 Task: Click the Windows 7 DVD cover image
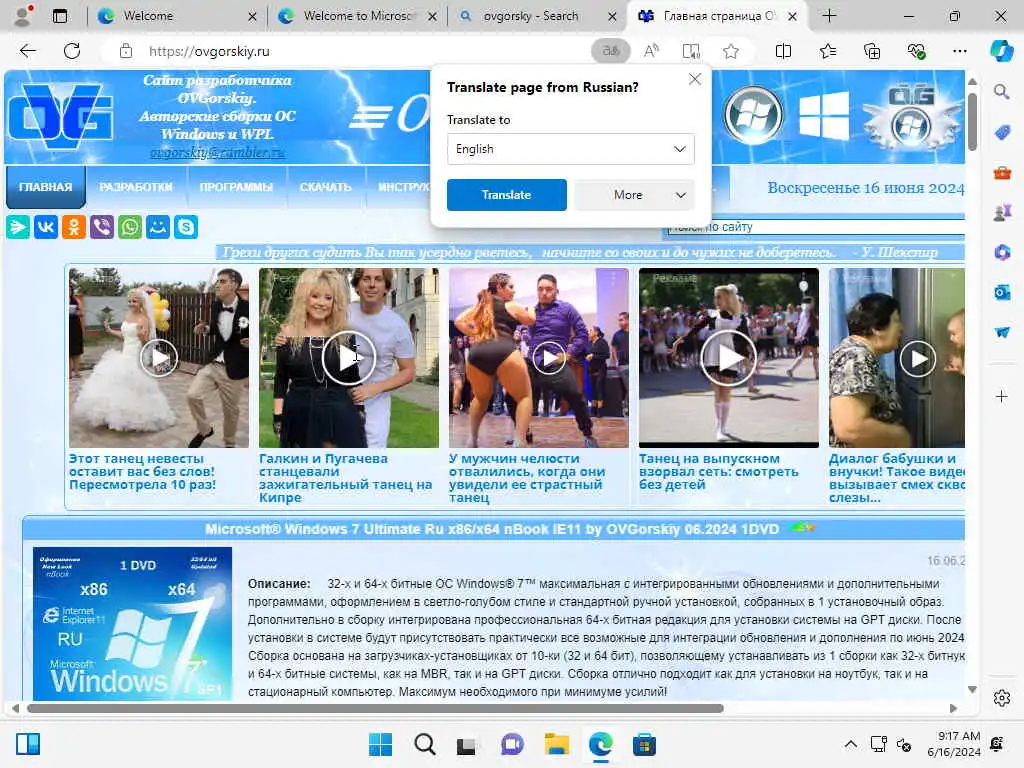[x=133, y=624]
